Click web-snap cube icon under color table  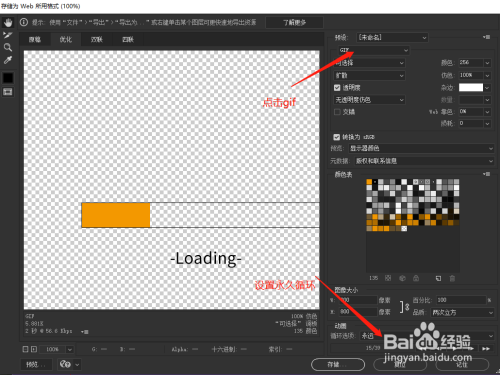click(402, 278)
